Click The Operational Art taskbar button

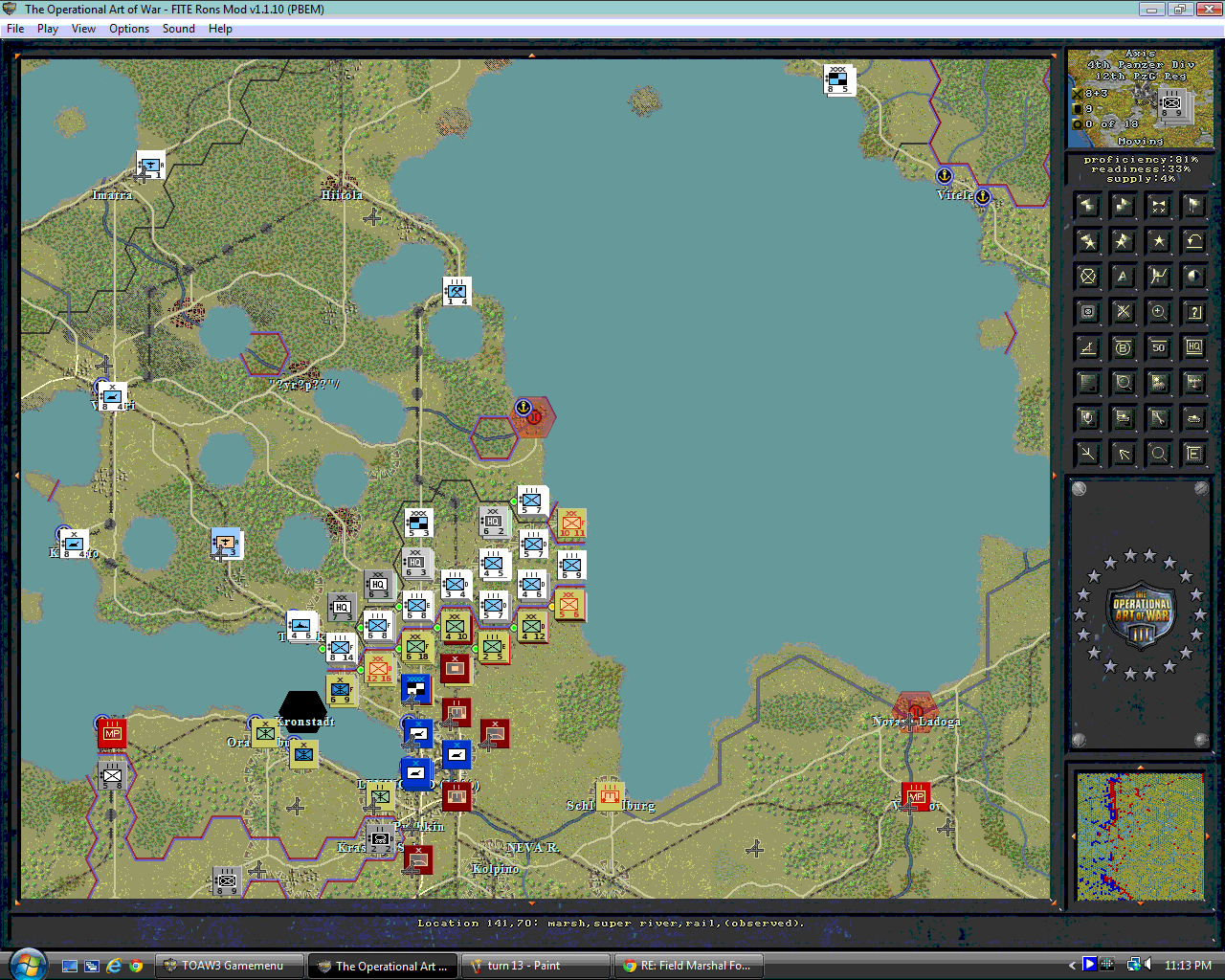click(x=383, y=966)
